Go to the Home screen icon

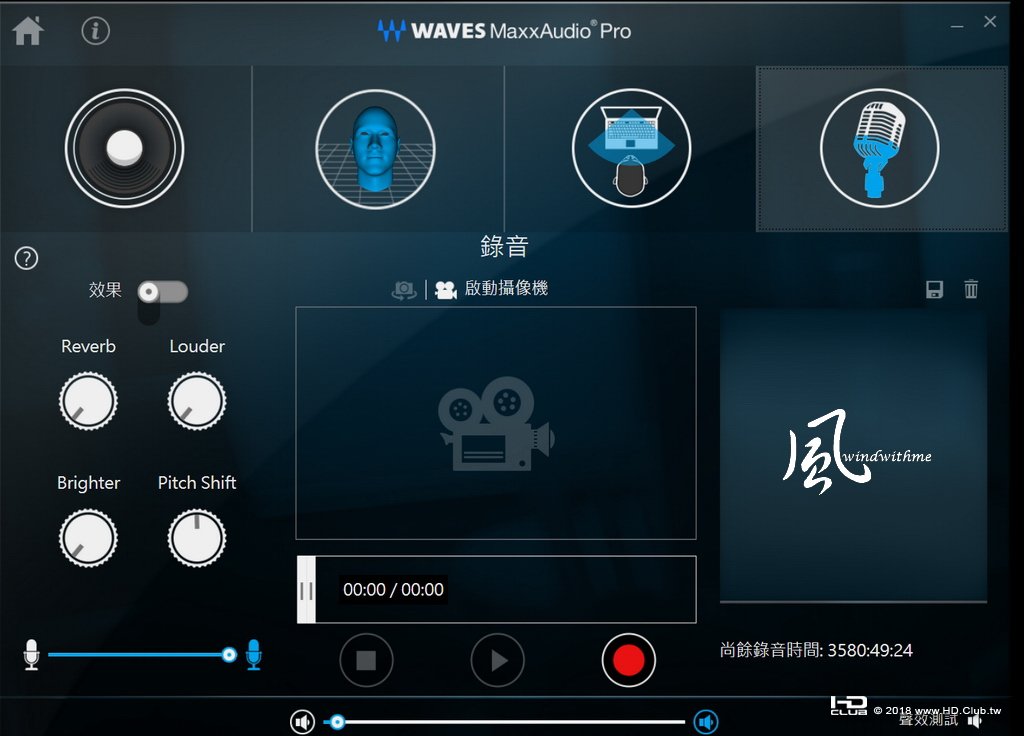(x=28, y=30)
